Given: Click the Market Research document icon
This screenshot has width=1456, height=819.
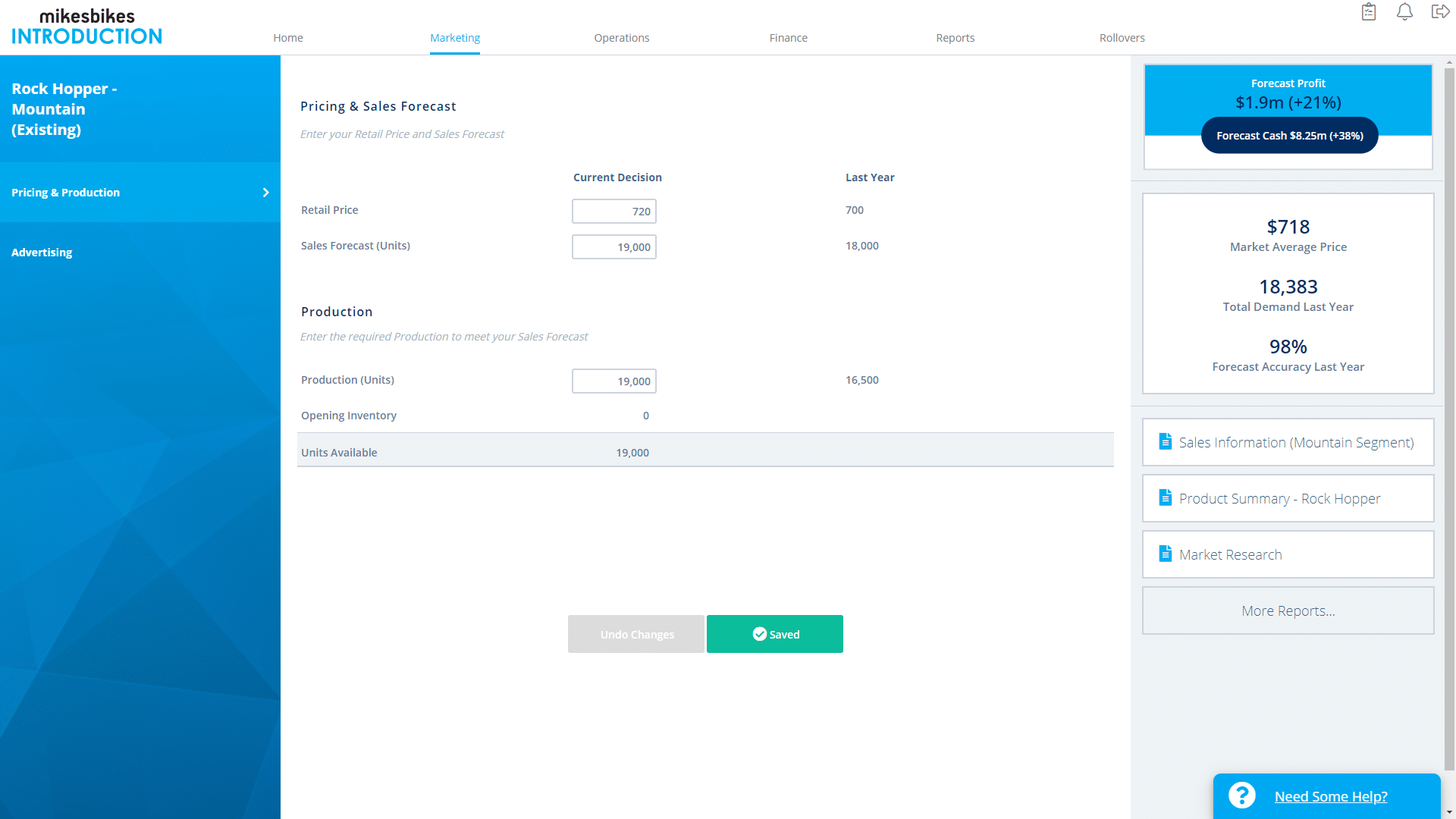Looking at the screenshot, I should pos(1166,554).
